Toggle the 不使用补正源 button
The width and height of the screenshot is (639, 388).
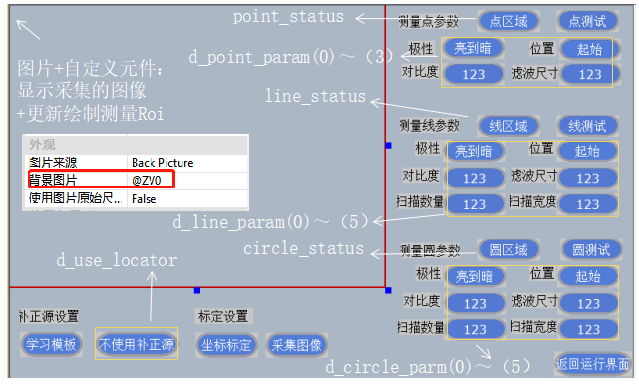tap(136, 344)
